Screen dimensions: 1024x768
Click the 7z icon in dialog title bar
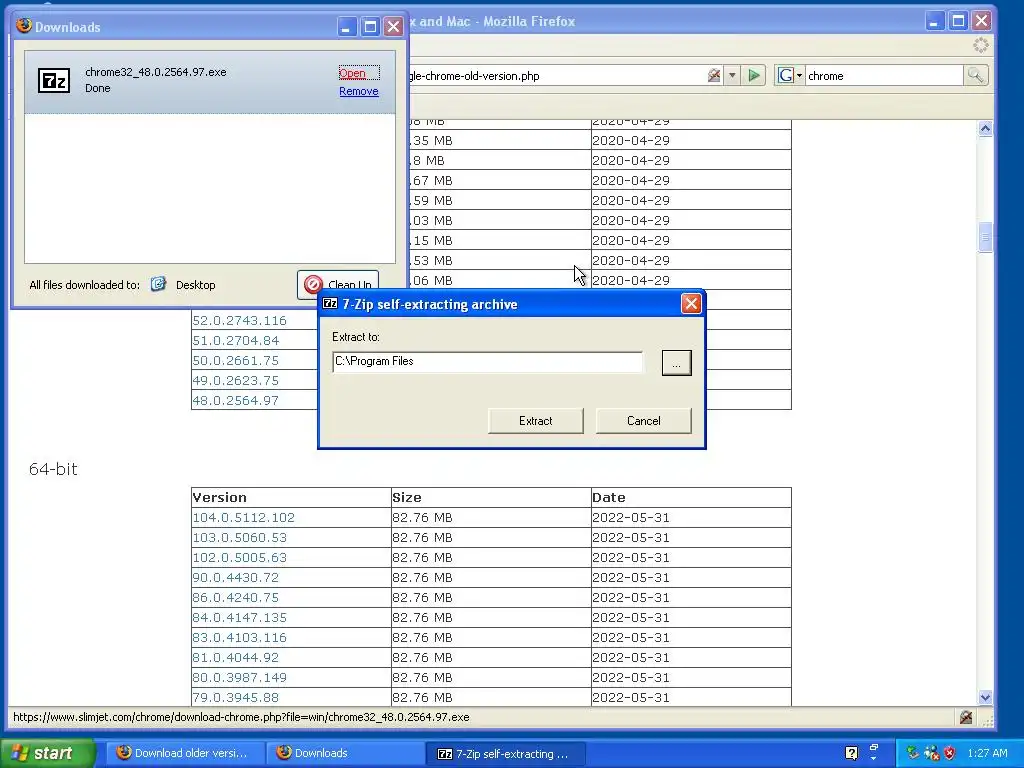click(330, 304)
